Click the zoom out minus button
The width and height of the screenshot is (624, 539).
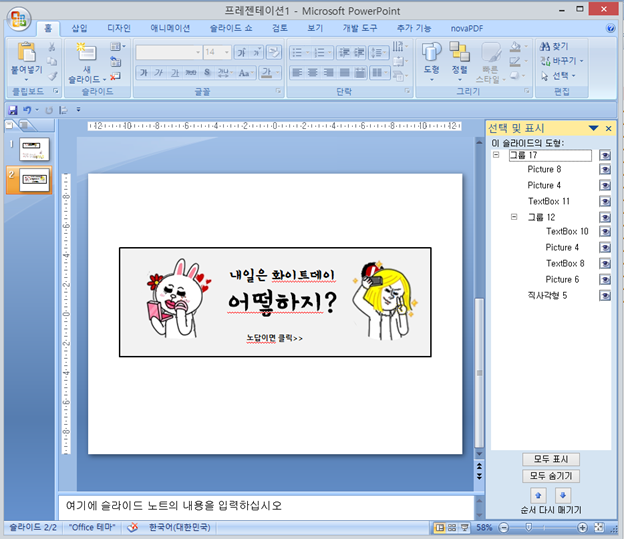click(x=504, y=528)
